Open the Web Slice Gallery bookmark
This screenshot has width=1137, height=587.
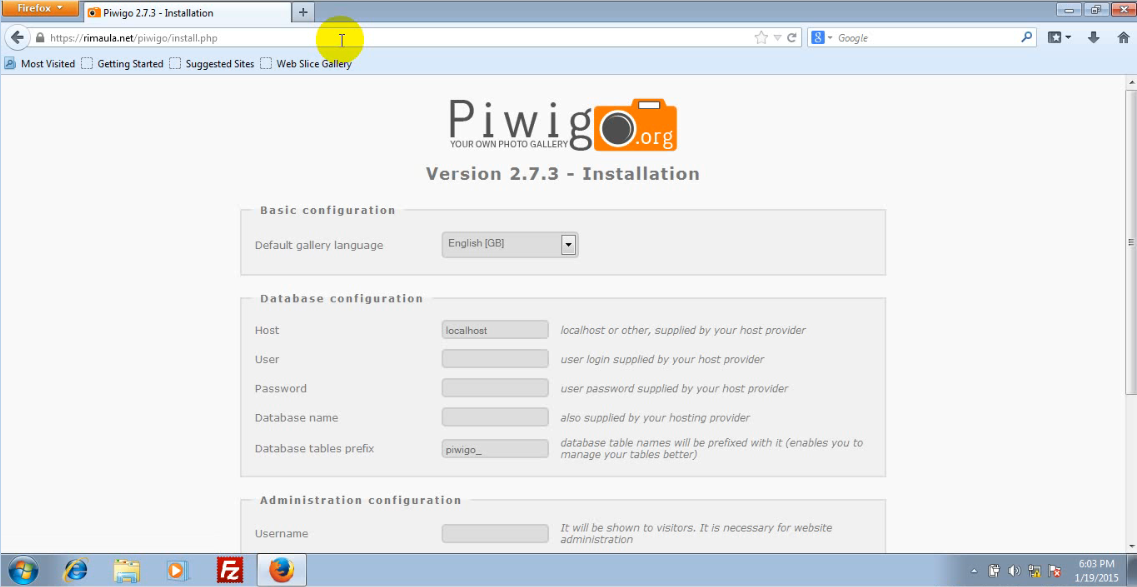[306, 64]
